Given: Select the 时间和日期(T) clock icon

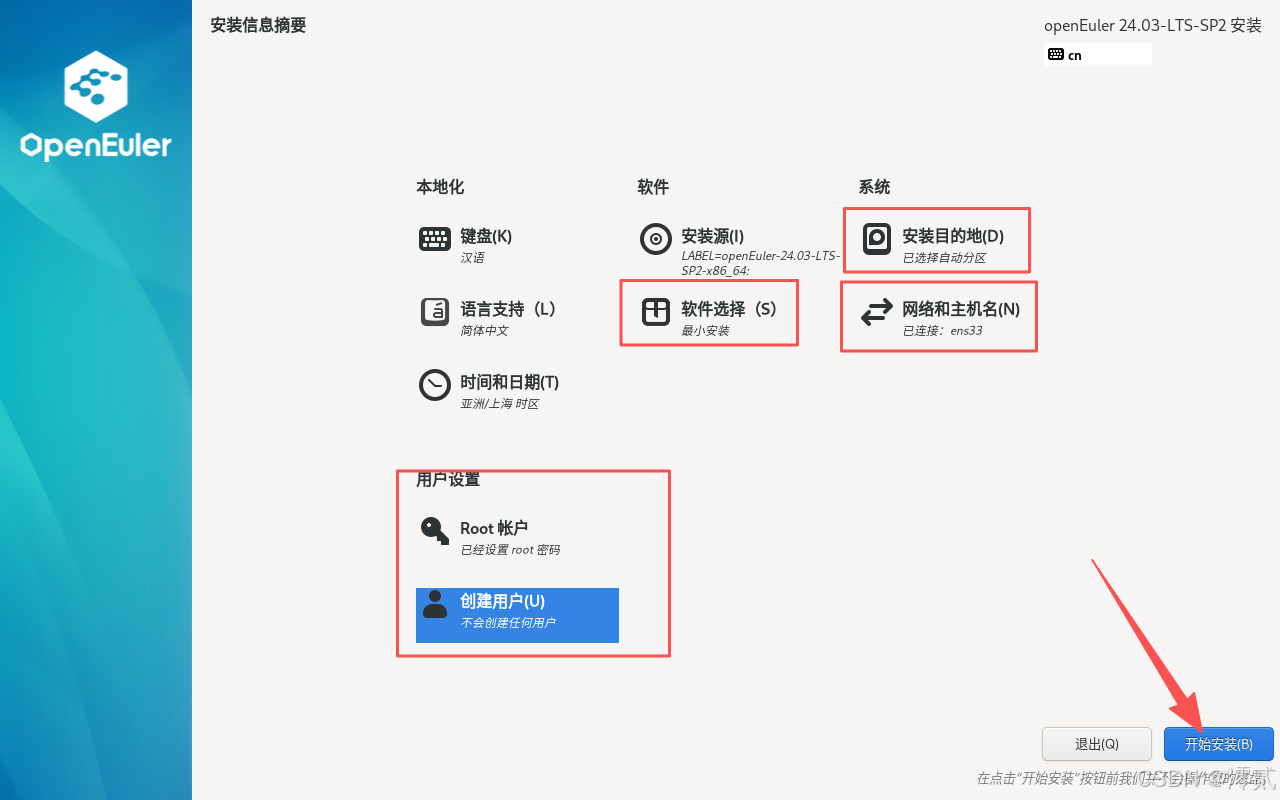Looking at the screenshot, I should (x=435, y=386).
